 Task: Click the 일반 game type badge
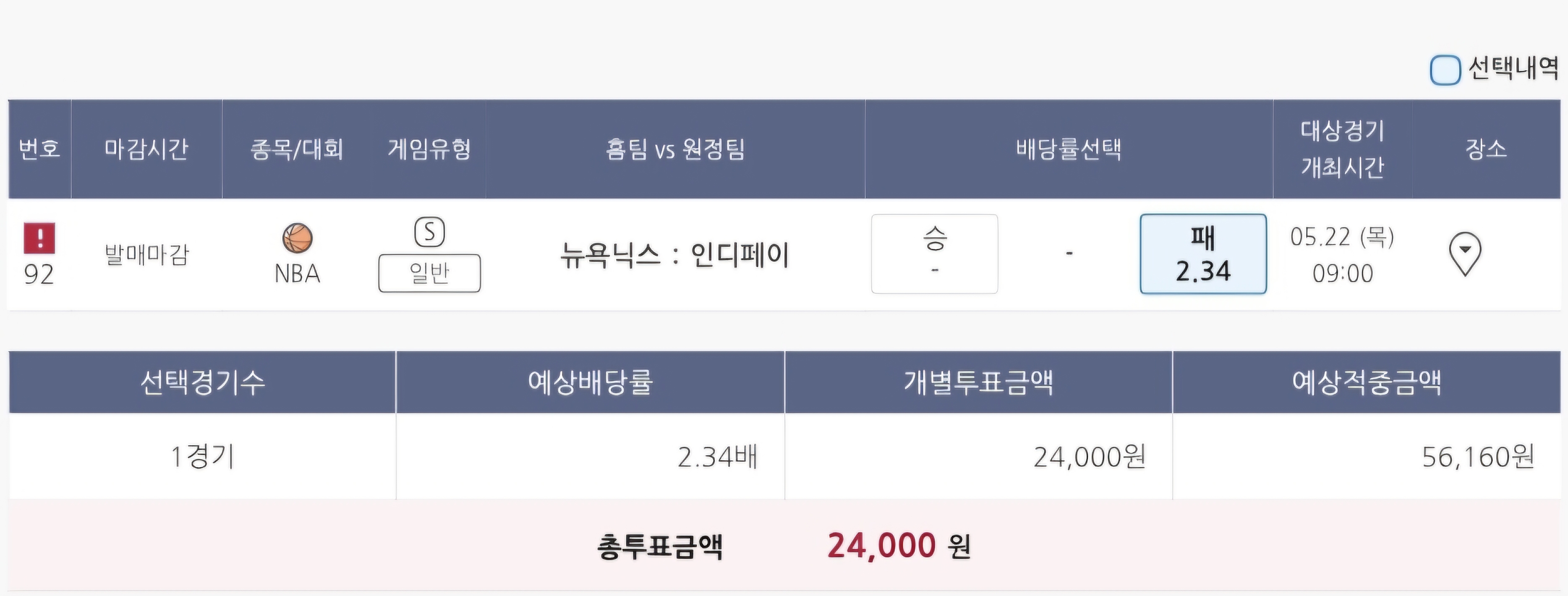[429, 273]
